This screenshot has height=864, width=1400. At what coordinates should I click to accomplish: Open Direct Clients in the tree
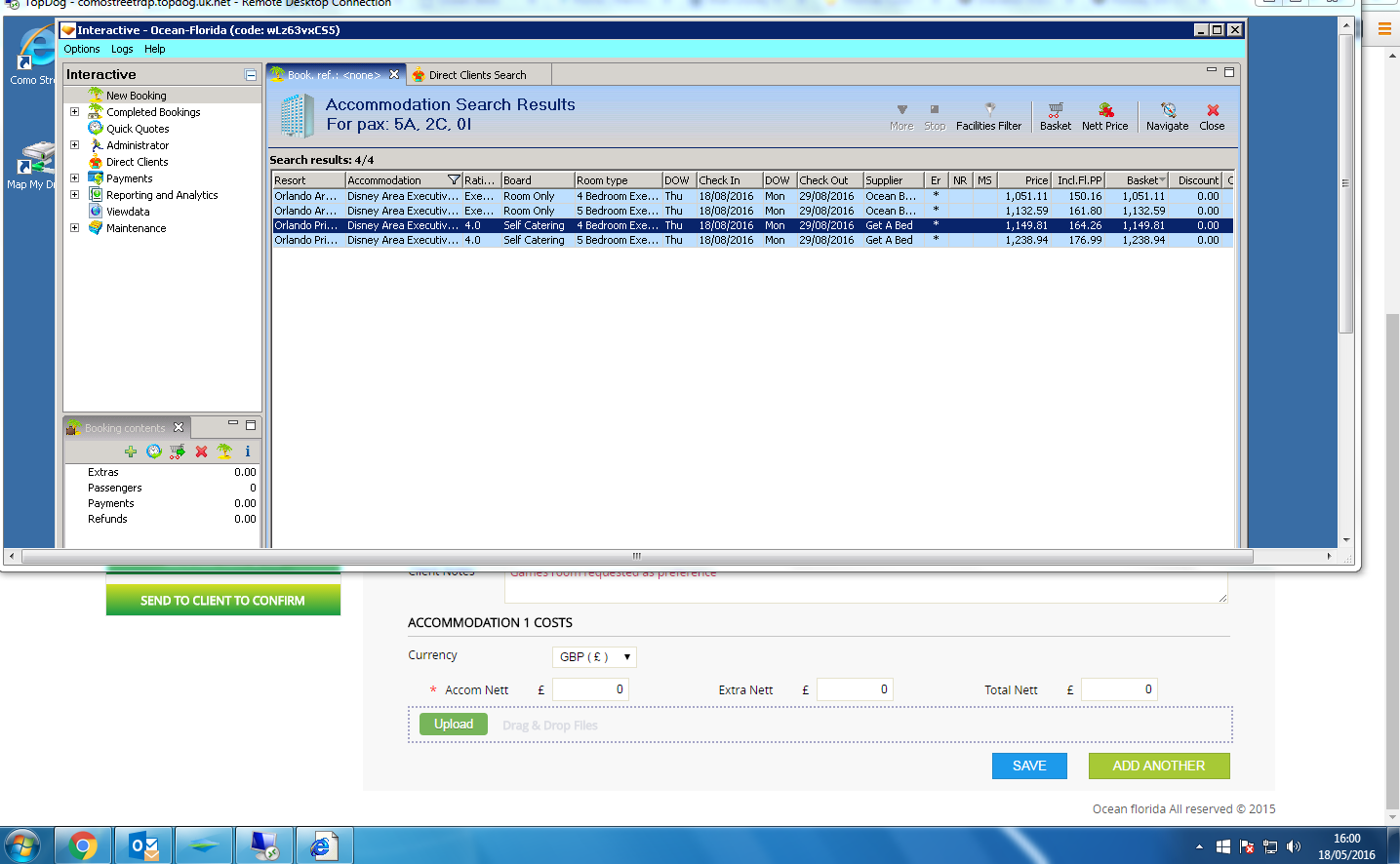click(x=138, y=162)
